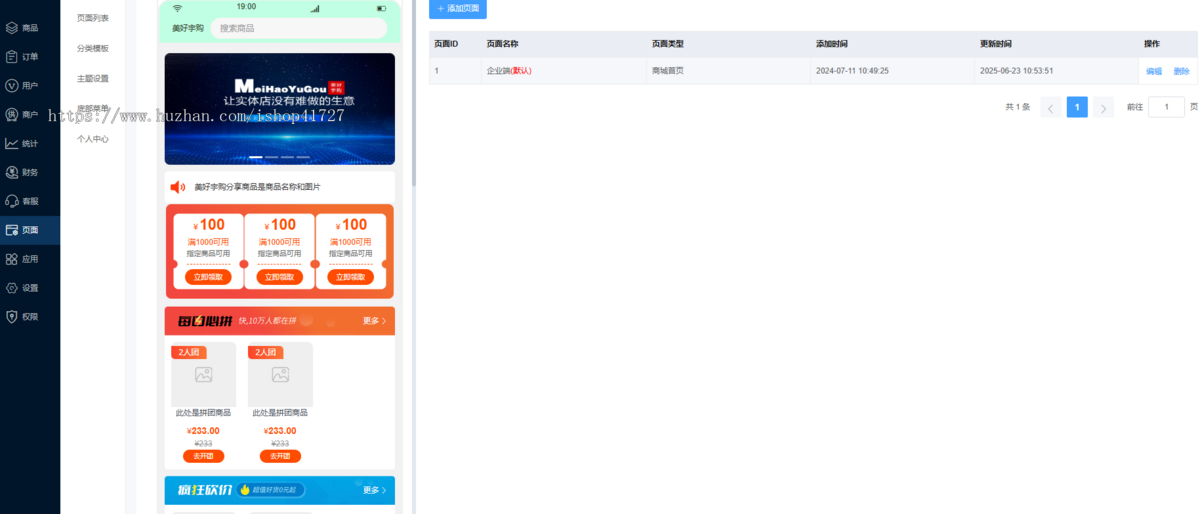This screenshot has height=514, width=1200.
Task: Expand 更多 in the 疯狂砍价 header
Action: click(375, 490)
